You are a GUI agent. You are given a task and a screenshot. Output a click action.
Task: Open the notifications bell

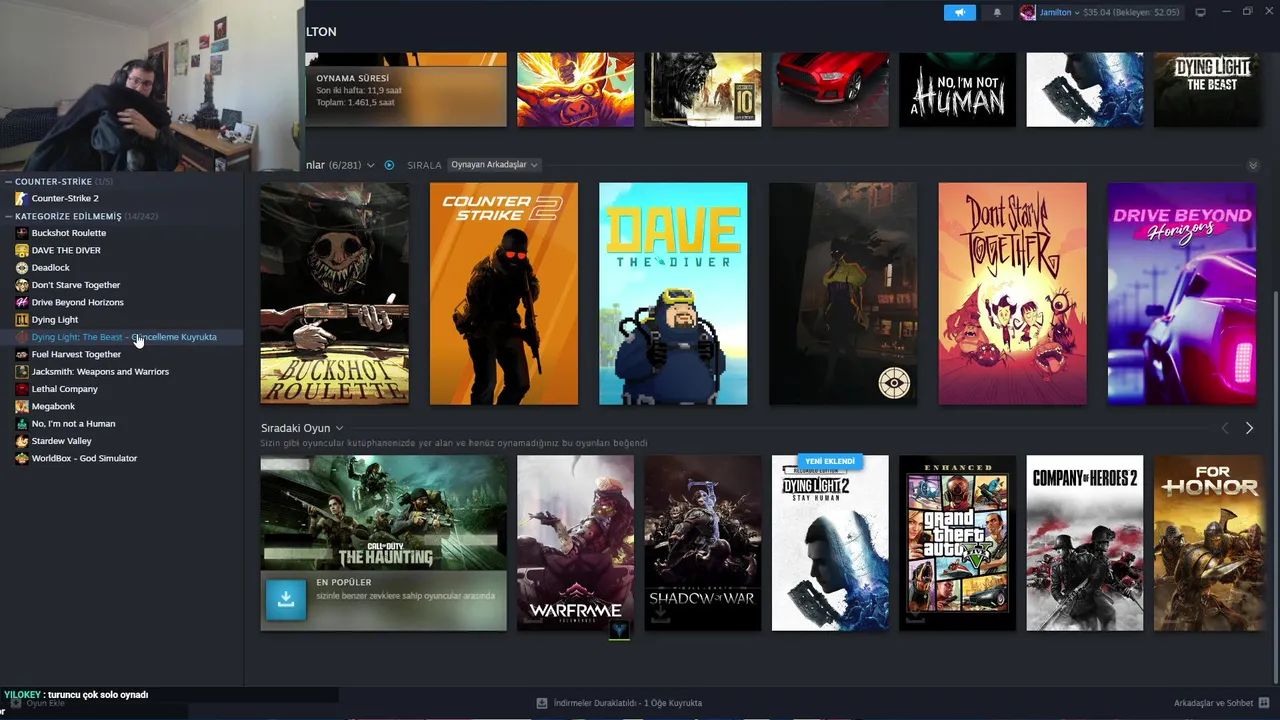[x=997, y=12]
